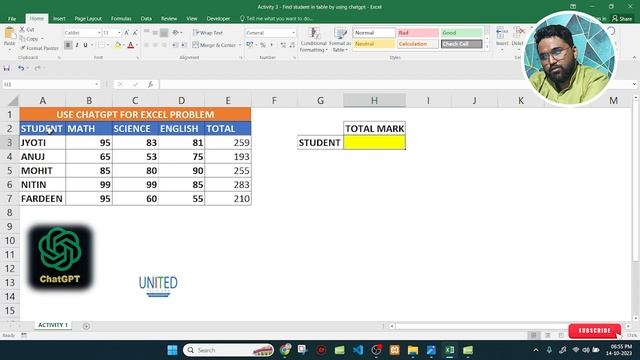Click the Insert Function fx icon
Screen dimensions: 640x360
[151, 84]
